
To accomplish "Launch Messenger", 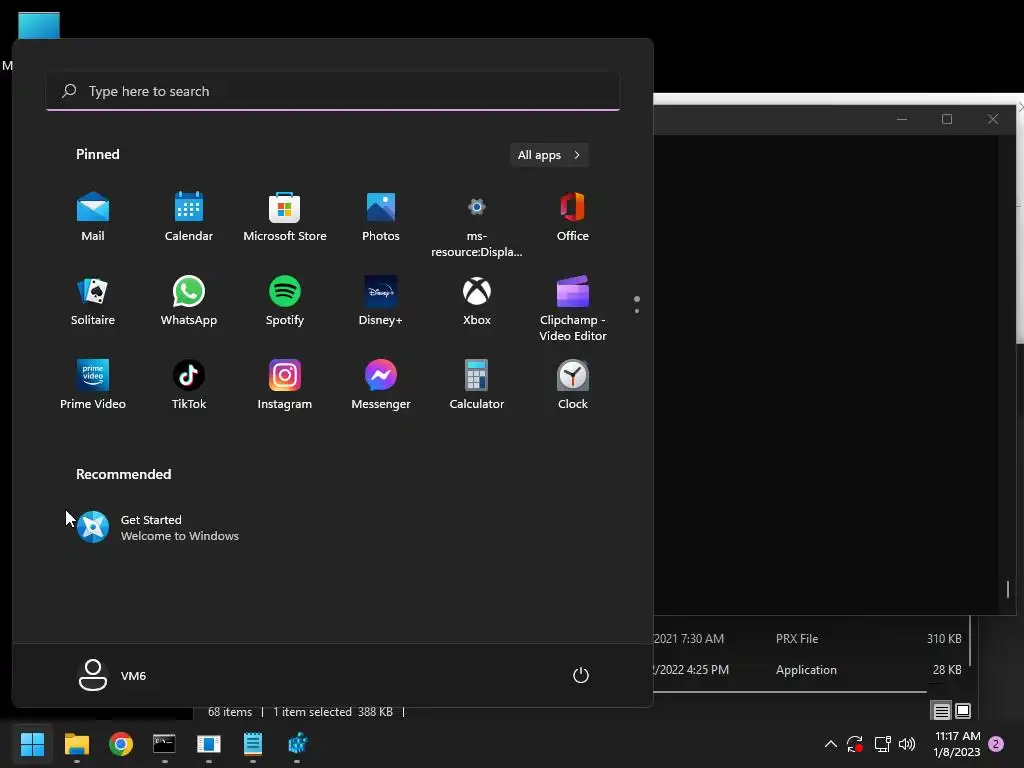I will pyautogui.click(x=381, y=385).
